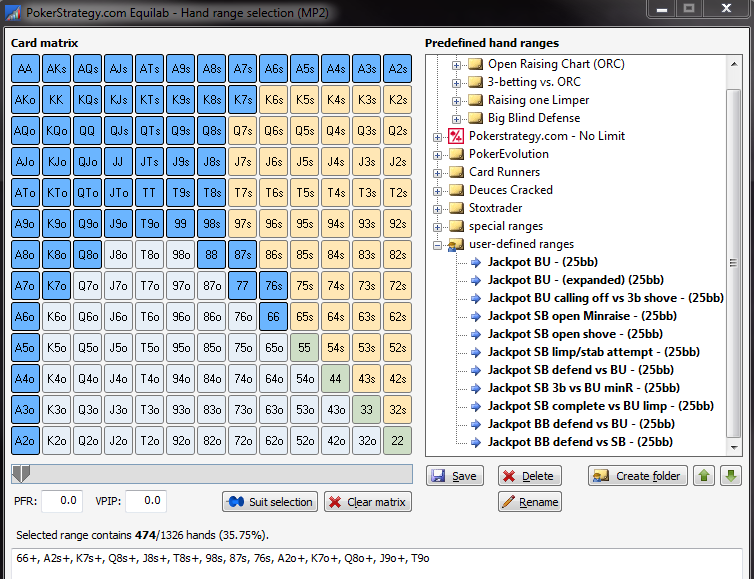Click the range percentage slider handle

(21, 474)
